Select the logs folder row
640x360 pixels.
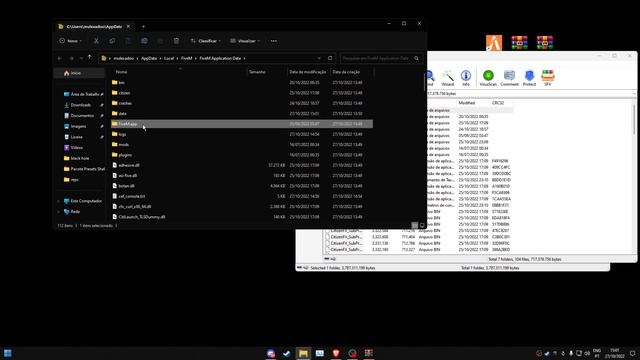pos(242,134)
